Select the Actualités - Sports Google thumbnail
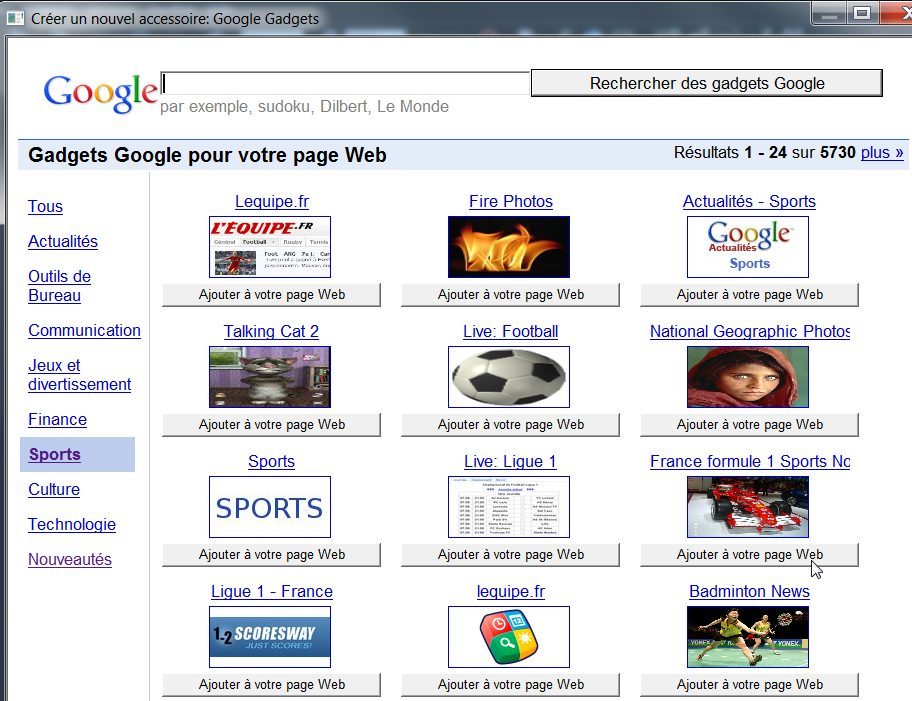This screenshot has height=701, width=912. (748, 247)
